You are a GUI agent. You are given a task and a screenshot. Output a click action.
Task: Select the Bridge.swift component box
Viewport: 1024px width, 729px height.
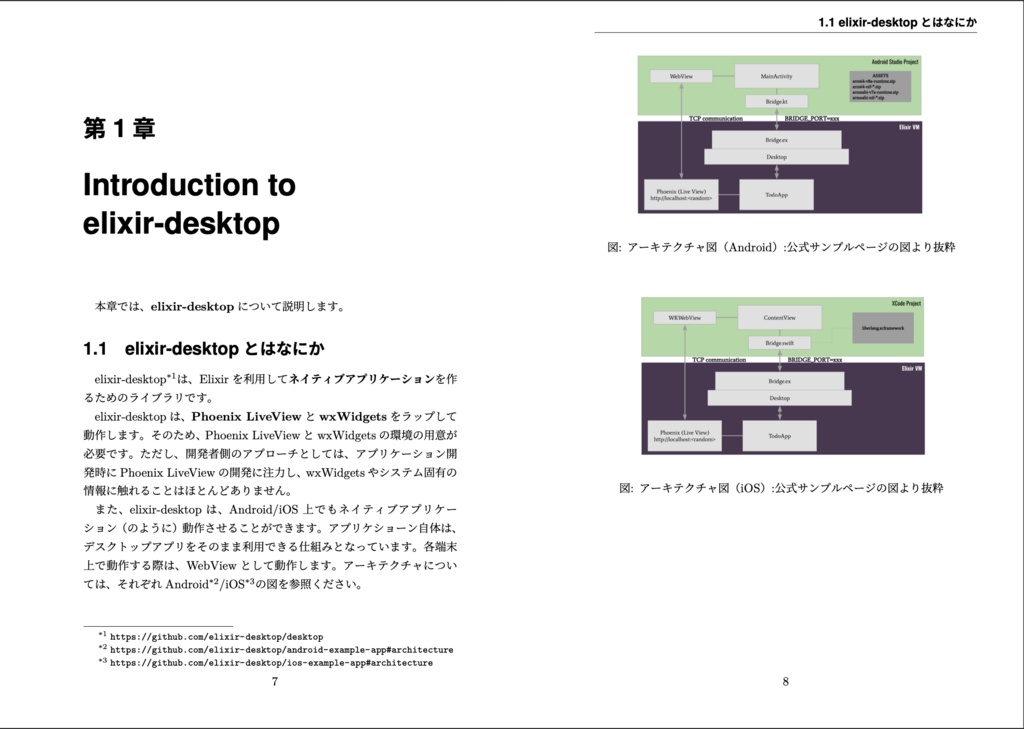778,341
